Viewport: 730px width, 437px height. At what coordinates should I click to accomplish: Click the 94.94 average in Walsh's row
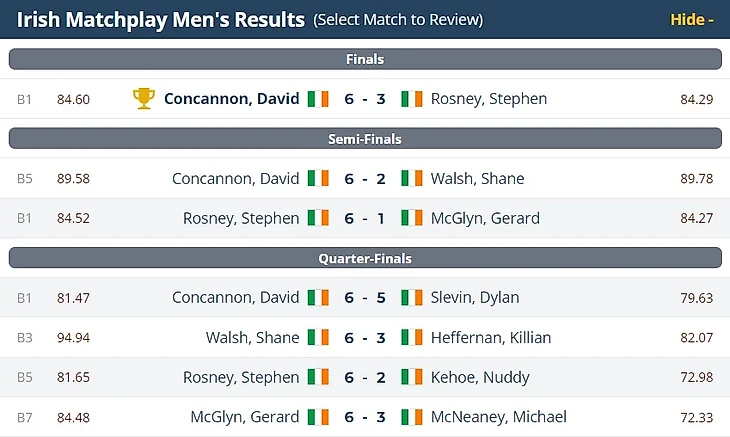pyautogui.click(x=73, y=337)
